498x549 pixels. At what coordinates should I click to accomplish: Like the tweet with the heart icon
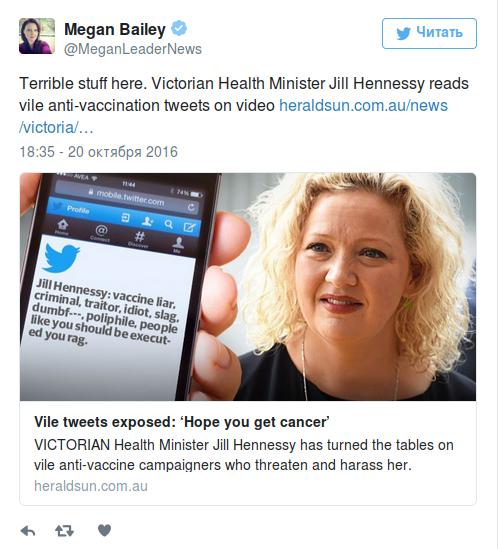coord(104,530)
